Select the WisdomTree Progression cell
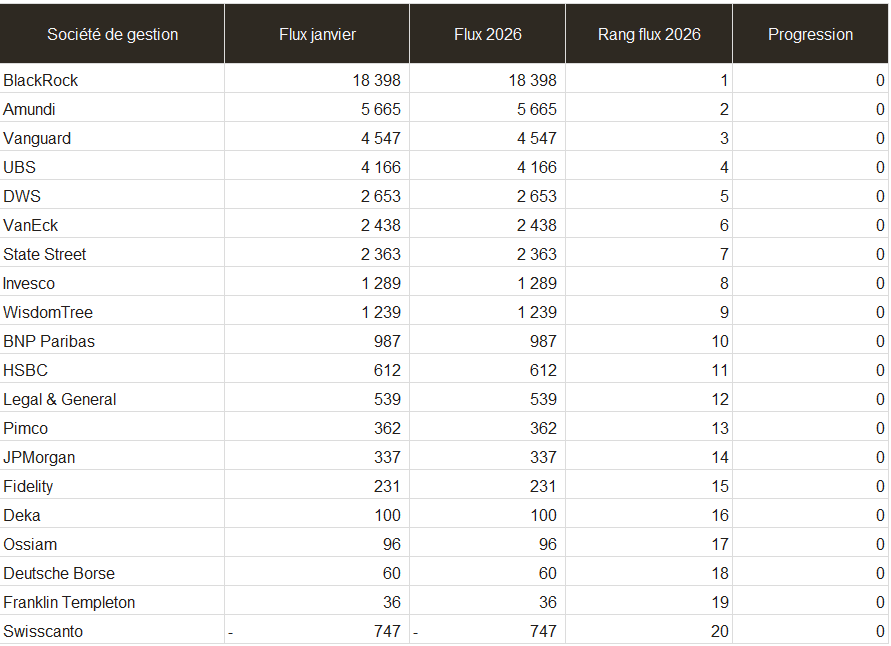This screenshot has height=646, width=891. coord(880,312)
